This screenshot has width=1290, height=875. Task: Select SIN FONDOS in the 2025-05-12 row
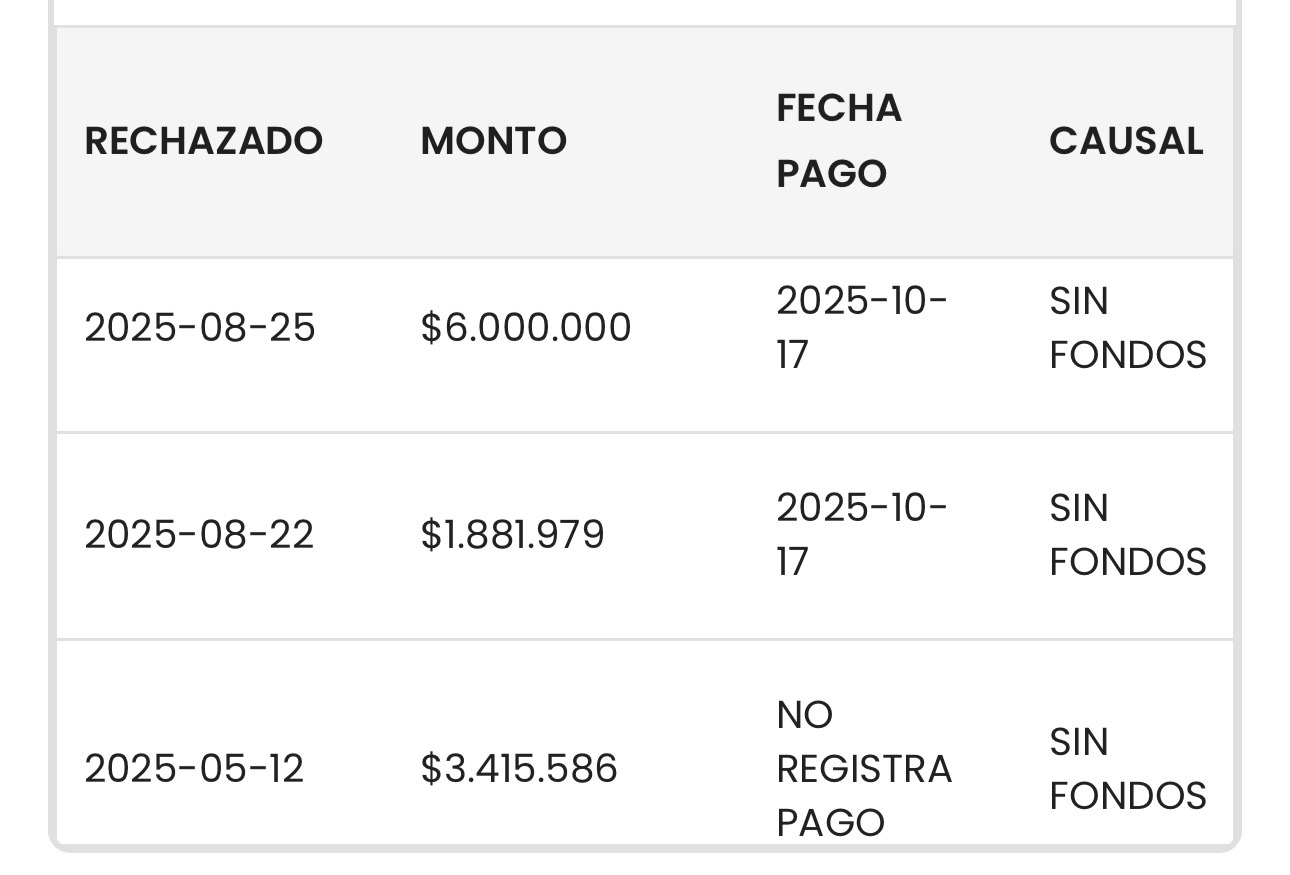1128,769
